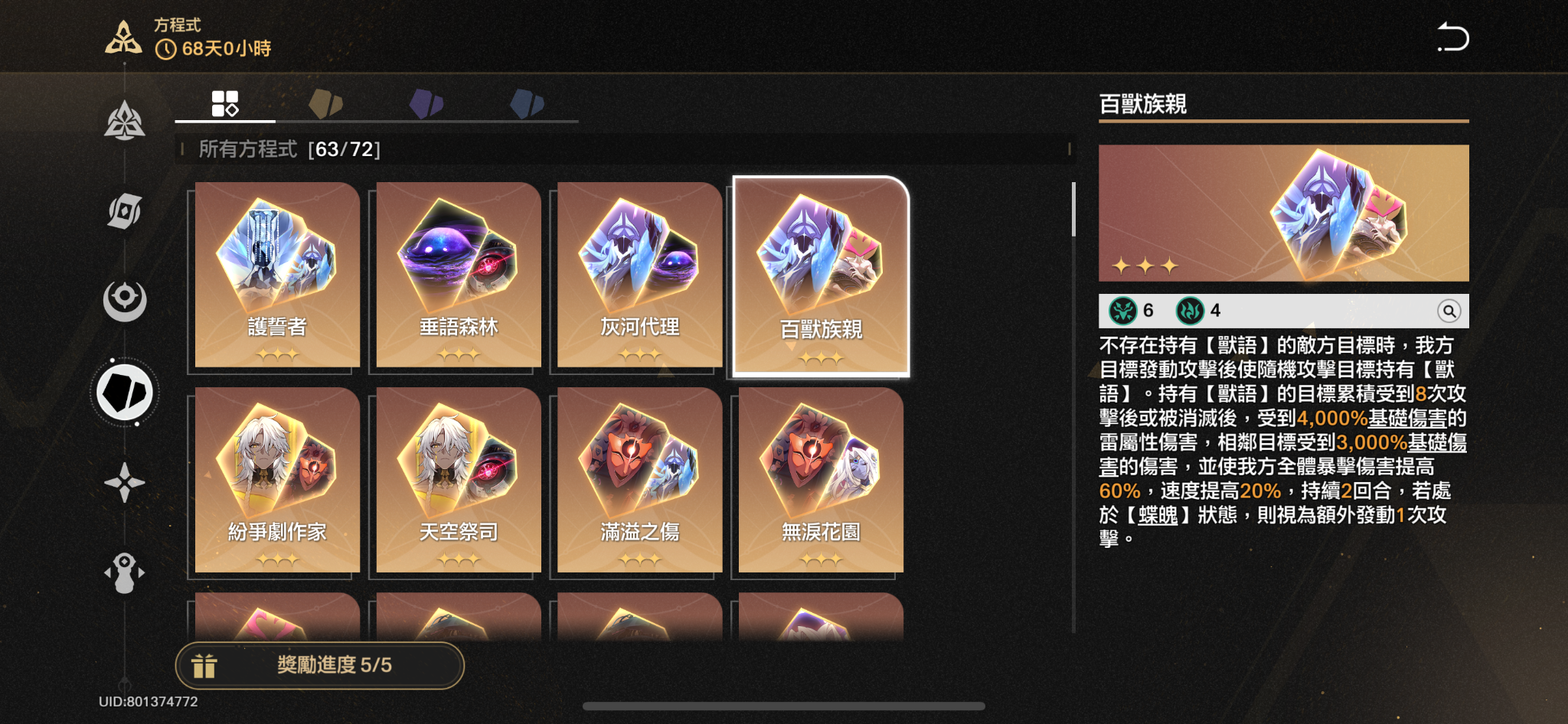Select the 天空祭司 equation card

(x=459, y=480)
